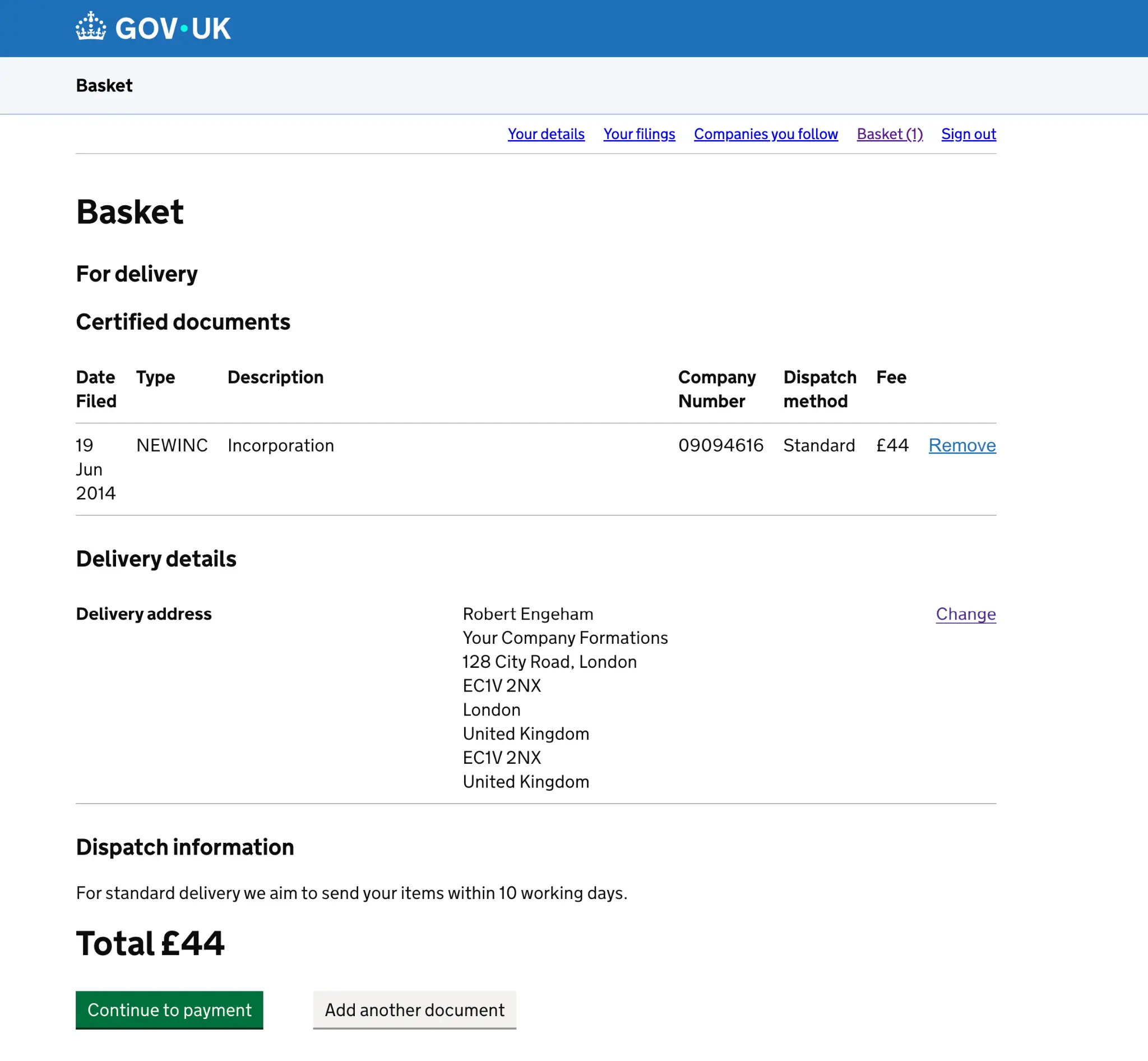
Task: Click the Delivery address label
Action: pos(143,614)
